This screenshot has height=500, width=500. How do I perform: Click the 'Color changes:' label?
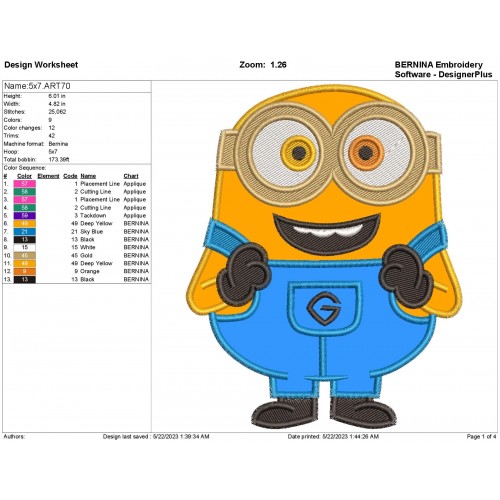click(x=23, y=128)
